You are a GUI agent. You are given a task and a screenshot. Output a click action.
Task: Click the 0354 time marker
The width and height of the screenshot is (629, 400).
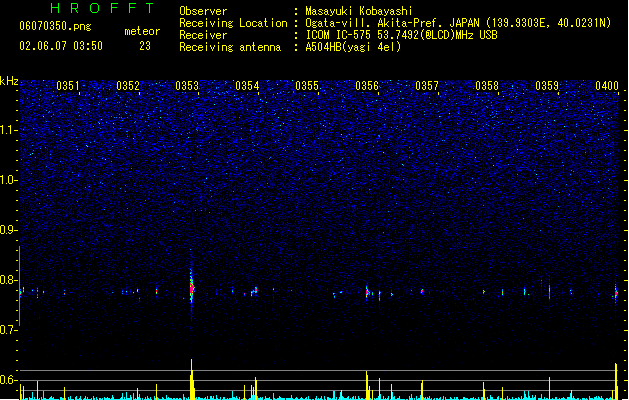pyautogui.click(x=247, y=86)
